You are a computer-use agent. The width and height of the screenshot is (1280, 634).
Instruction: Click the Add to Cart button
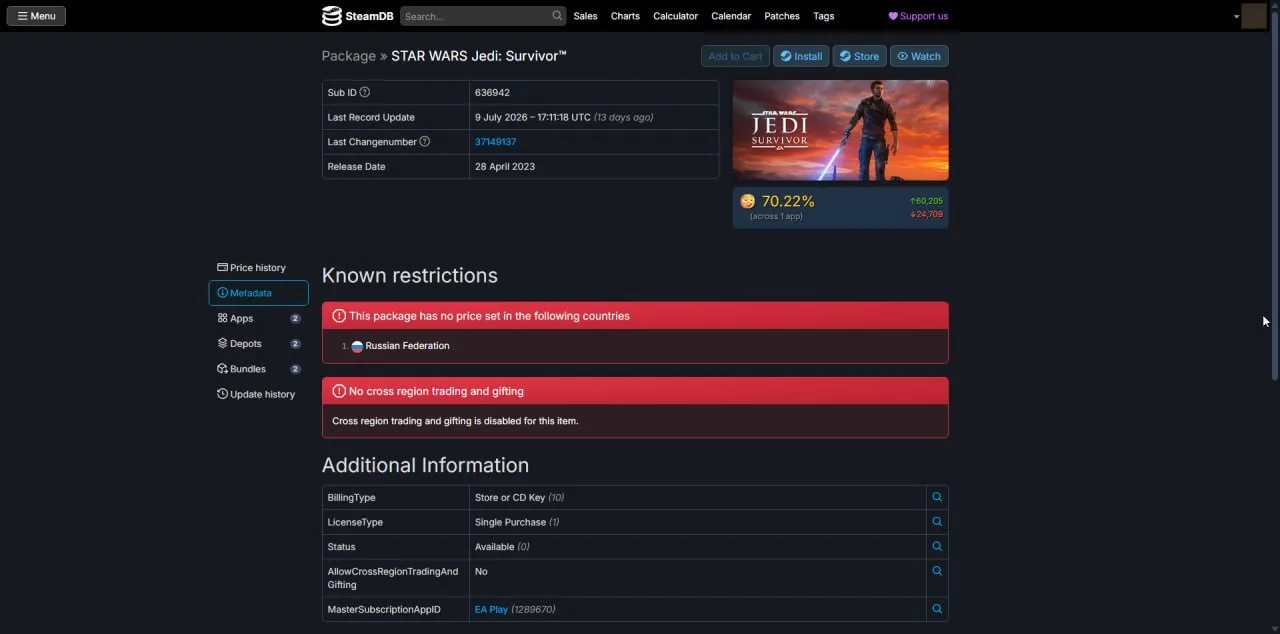(735, 56)
